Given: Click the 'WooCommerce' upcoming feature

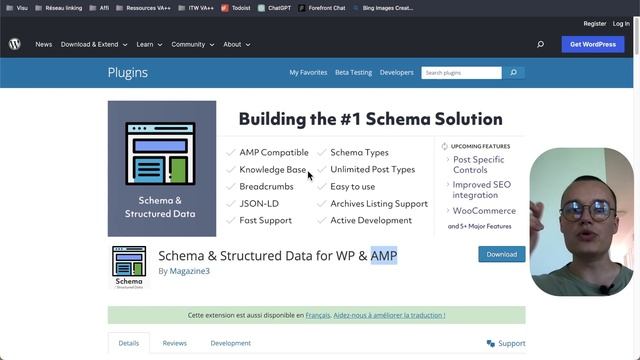Looking at the screenshot, I should (x=484, y=211).
